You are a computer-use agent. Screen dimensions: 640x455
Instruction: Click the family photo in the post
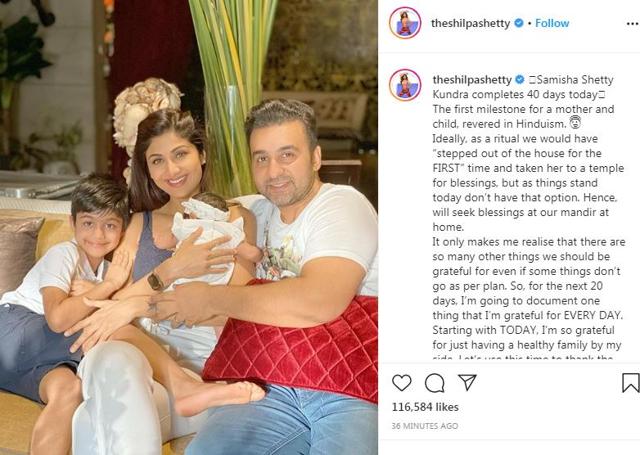189,227
